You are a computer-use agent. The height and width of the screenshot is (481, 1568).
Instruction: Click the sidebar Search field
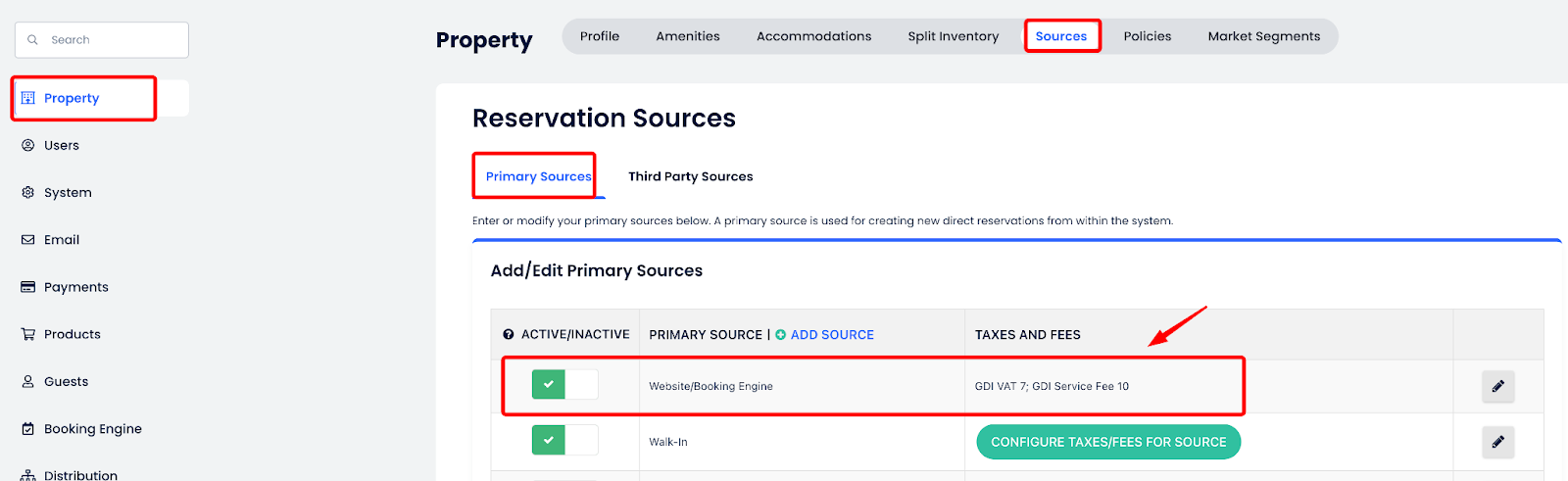click(x=102, y=40)
